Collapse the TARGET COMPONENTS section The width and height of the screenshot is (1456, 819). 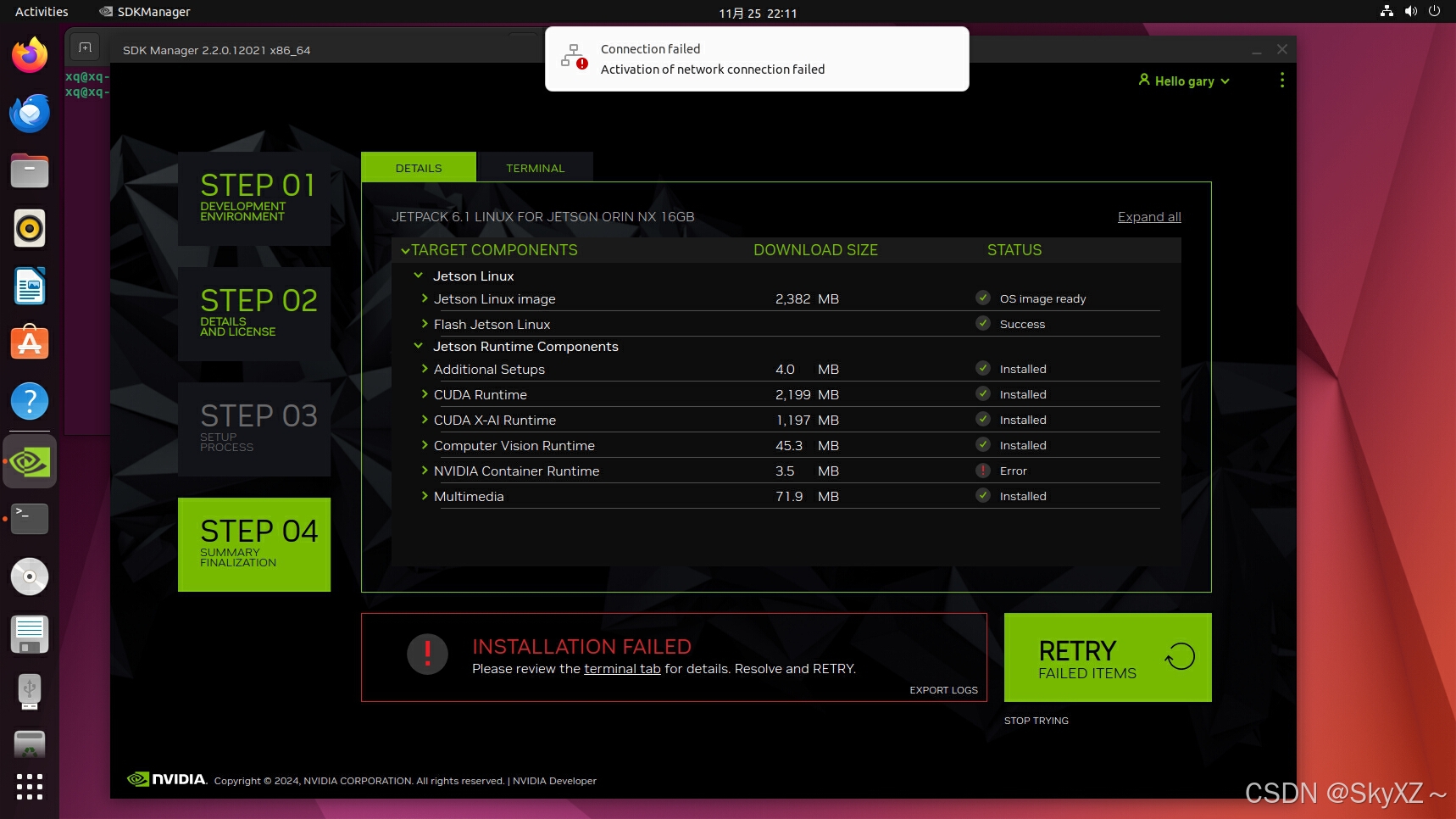pos(405,250)
